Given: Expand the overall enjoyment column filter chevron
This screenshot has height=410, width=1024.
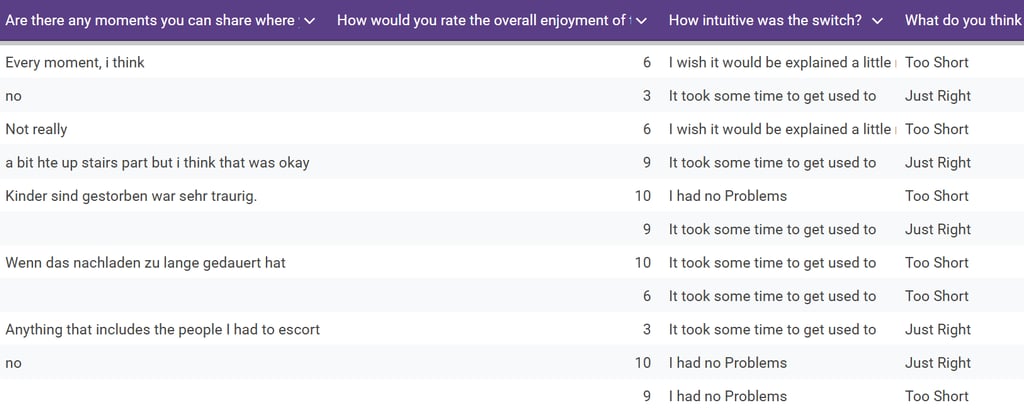Looking at the screenshot, I should (x=641, y=20).
